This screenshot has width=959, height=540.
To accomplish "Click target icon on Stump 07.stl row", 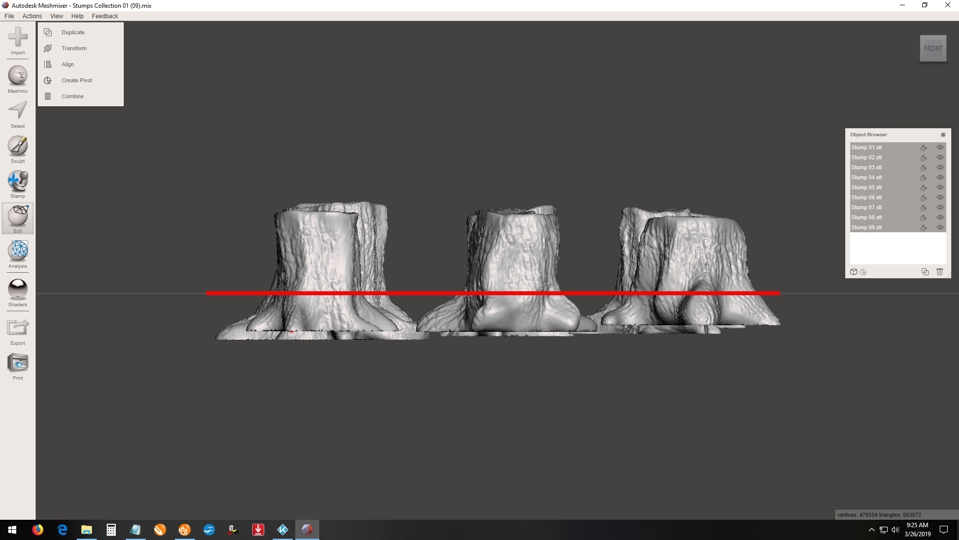I will point(923,207).
